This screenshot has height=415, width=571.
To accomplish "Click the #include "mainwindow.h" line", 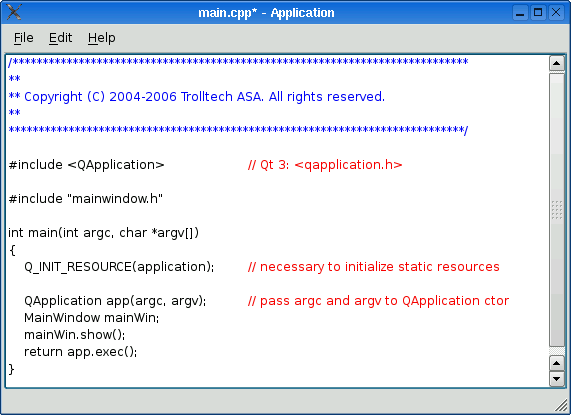I will 86,199.
